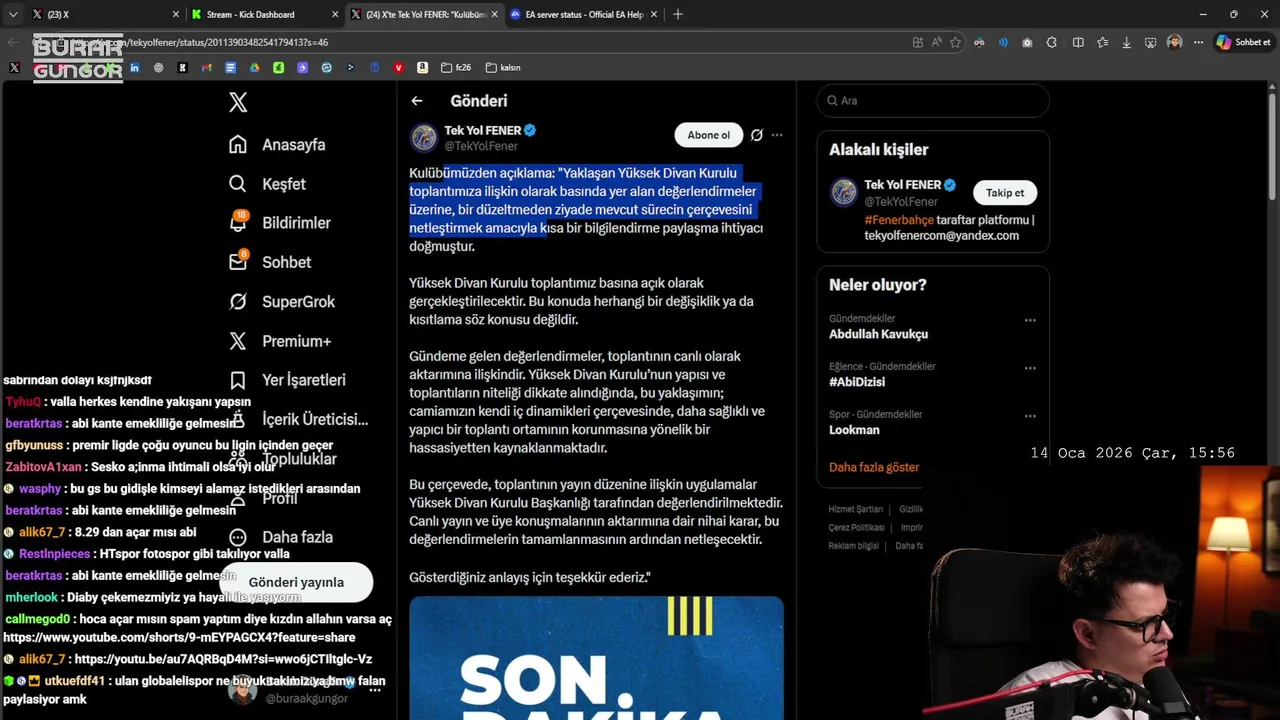Open #AbiDizisi trending topic

(857, 382)
